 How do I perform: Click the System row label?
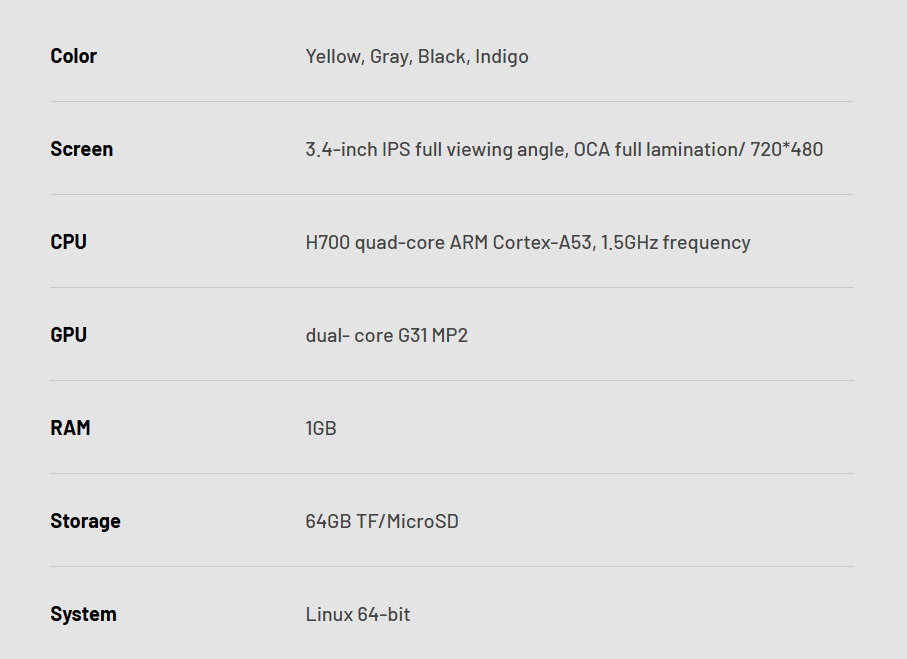click(83, 614)
